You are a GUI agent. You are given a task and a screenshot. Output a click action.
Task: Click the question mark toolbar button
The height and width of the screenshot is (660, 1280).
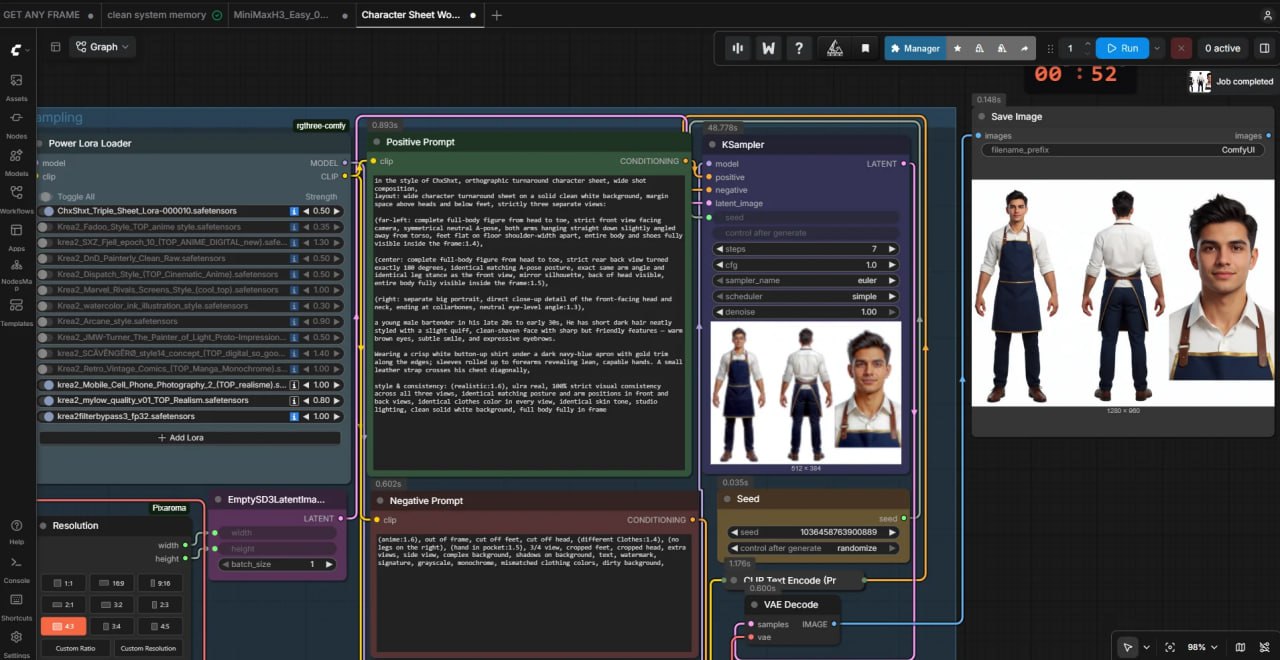pos(798,48)
